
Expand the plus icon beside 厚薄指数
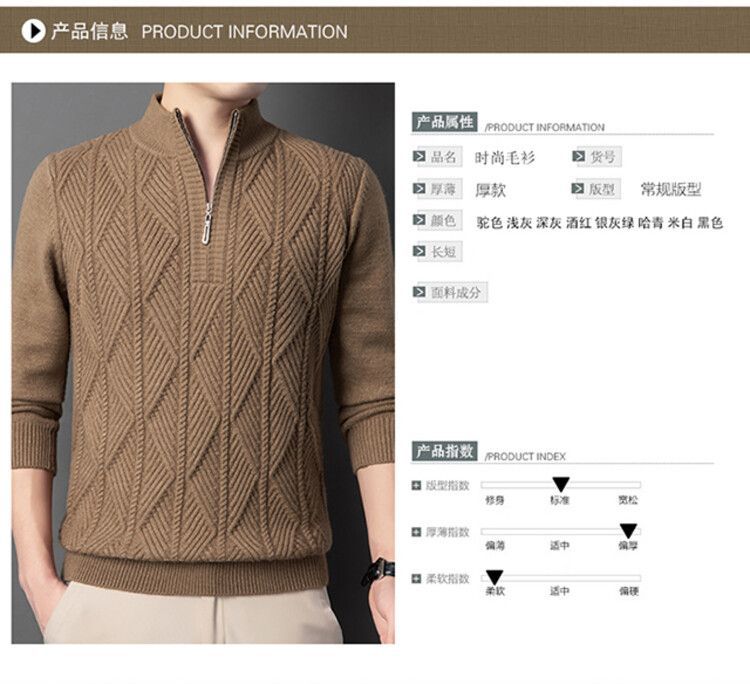click(417, 532)
